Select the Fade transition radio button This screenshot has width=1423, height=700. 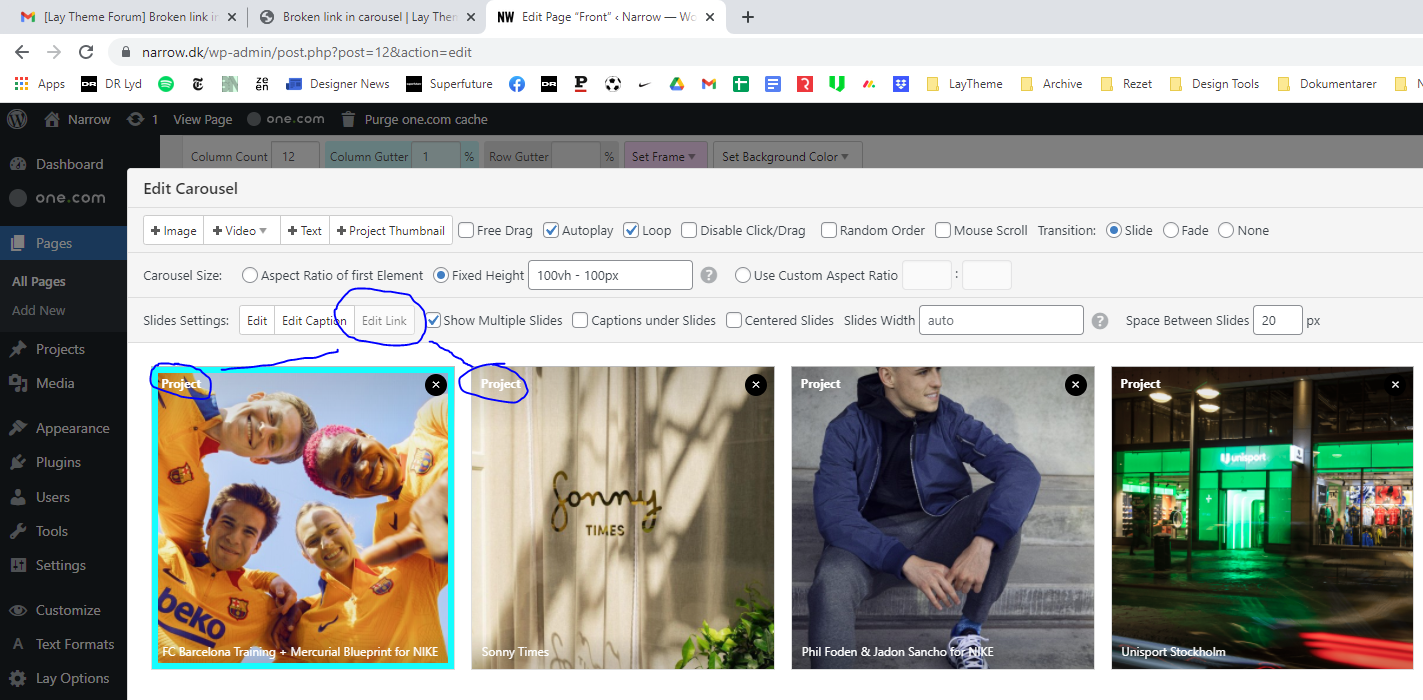tap(1171, 230)
